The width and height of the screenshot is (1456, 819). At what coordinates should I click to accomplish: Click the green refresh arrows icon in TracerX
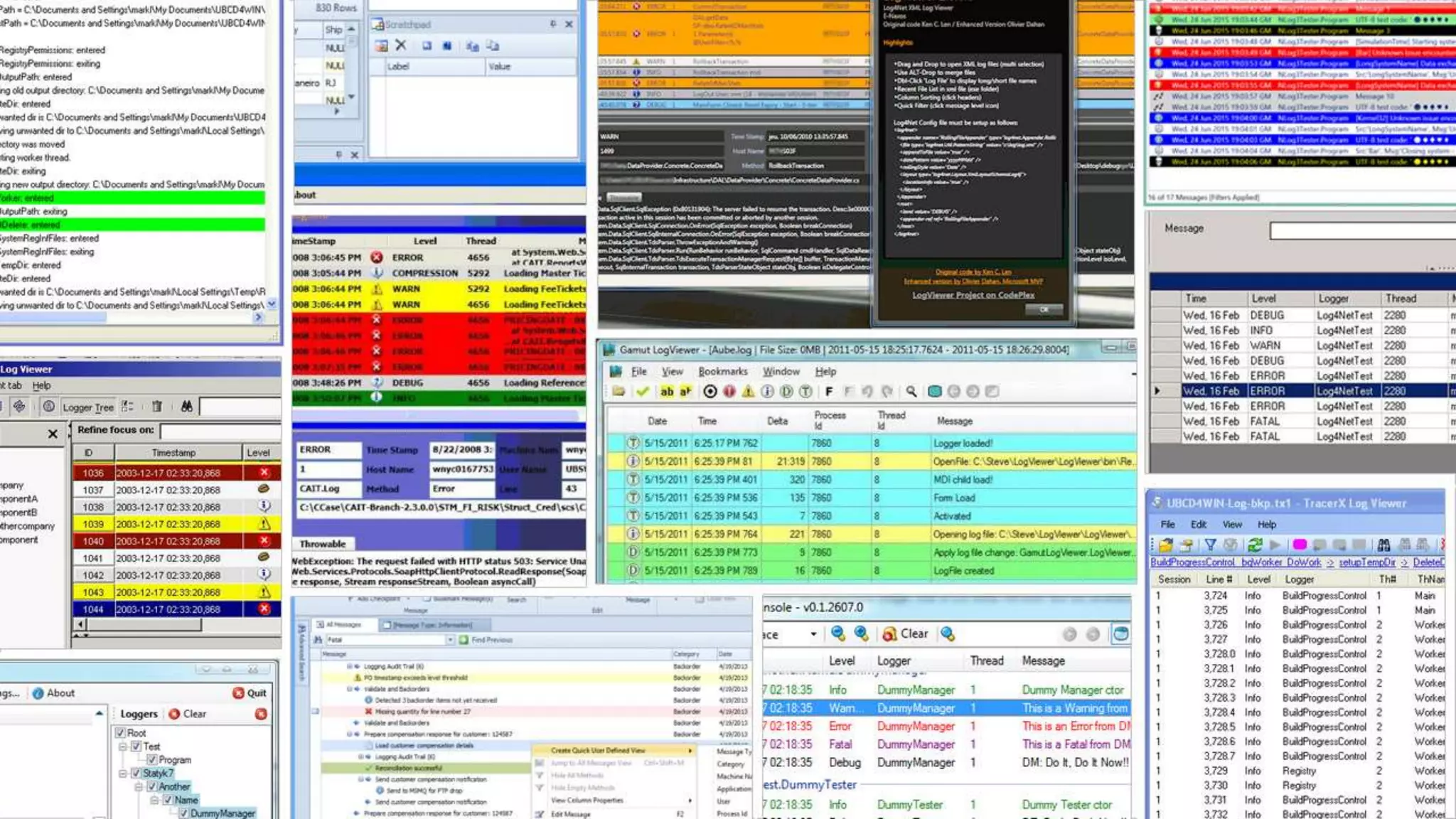click(1255, 545)
